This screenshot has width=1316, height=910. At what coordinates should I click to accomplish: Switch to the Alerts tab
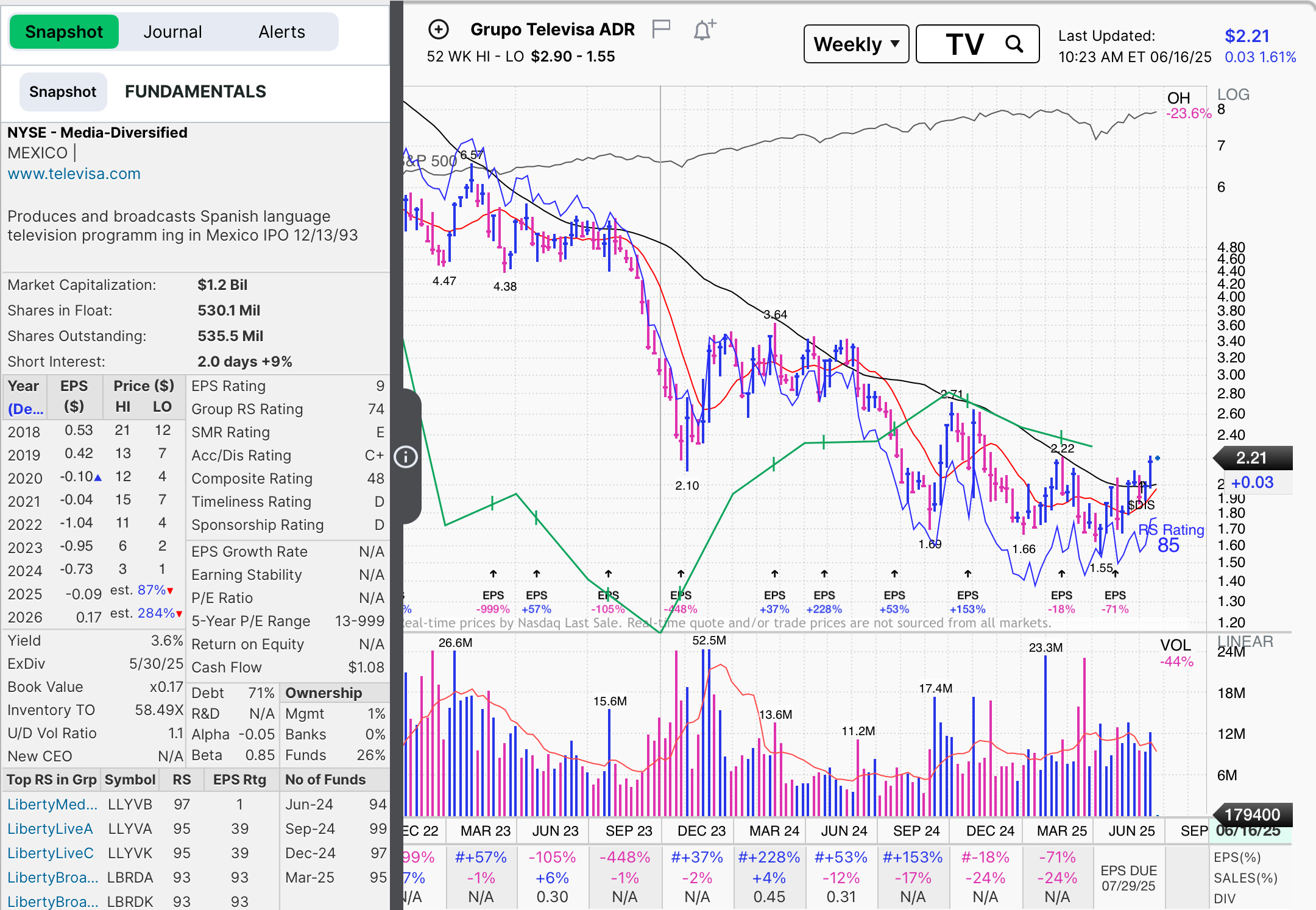(x=281, y=32)
